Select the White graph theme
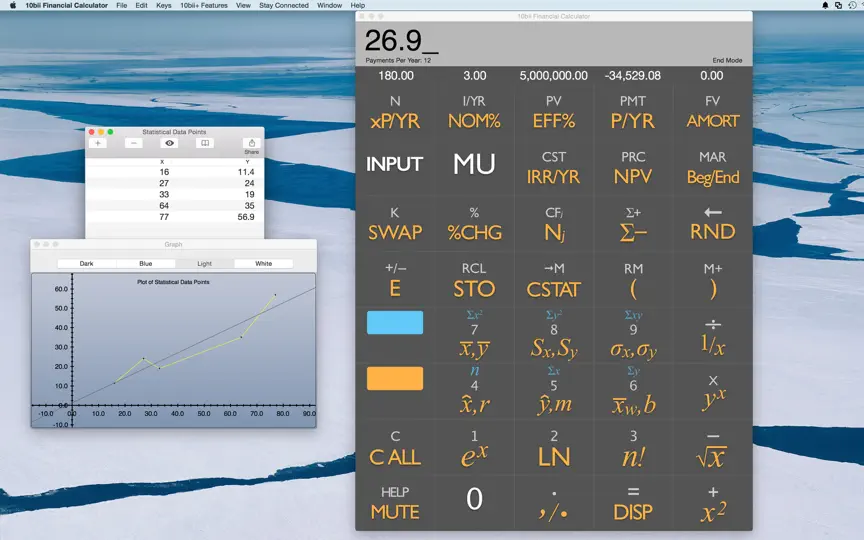The width and height of the screenshot is (864, 540). point(263,263)
